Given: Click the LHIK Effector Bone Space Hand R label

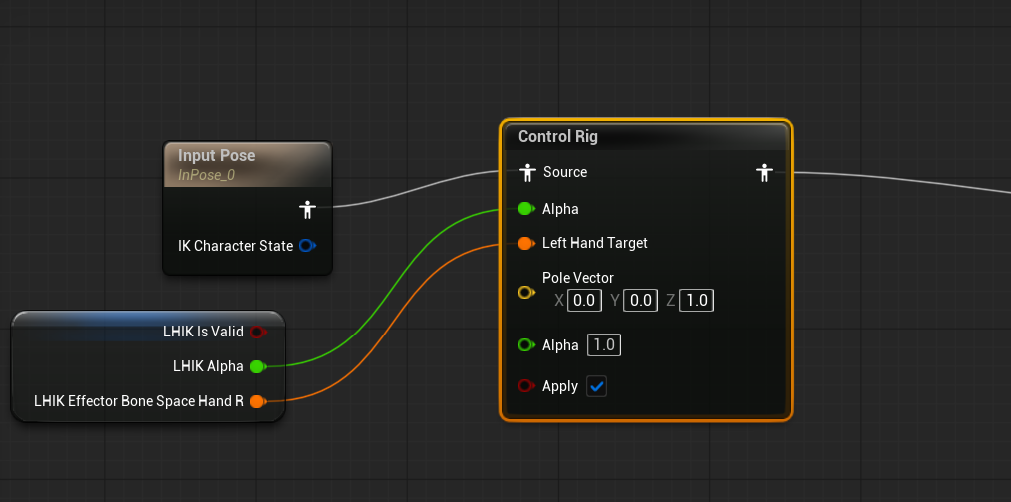Looking at the screenshot, I should [x=139, y=401].
